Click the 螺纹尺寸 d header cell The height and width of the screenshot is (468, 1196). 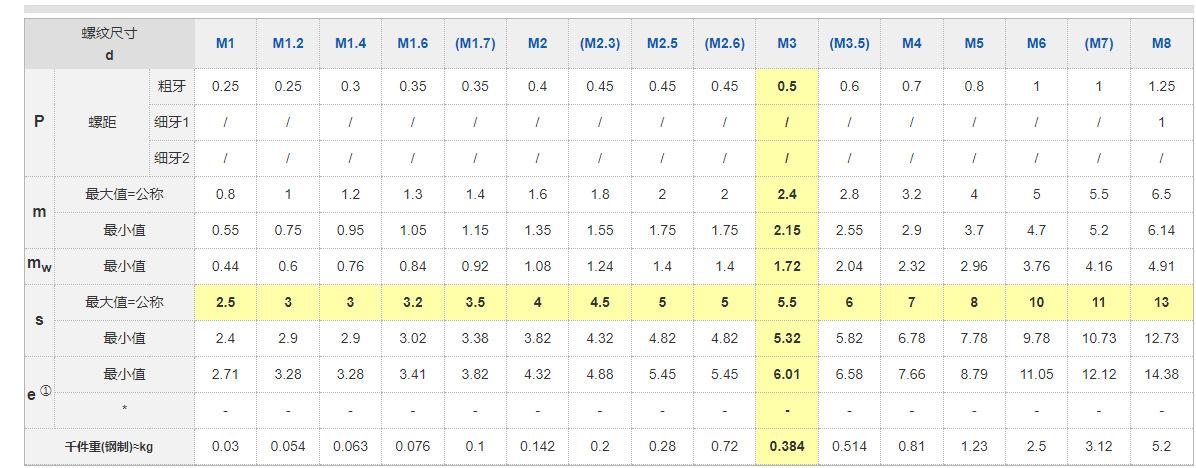tap(109, 44)
